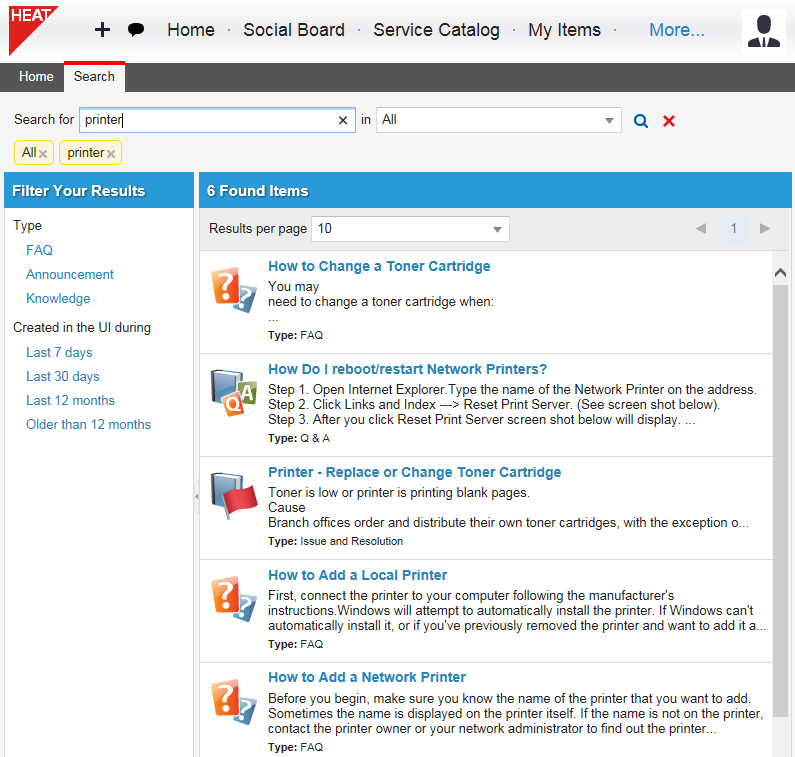Image resolution: width=795 pixels, height=757 pixels.
Task: Filter by Last 7 days
Action: tap(59, 352)
